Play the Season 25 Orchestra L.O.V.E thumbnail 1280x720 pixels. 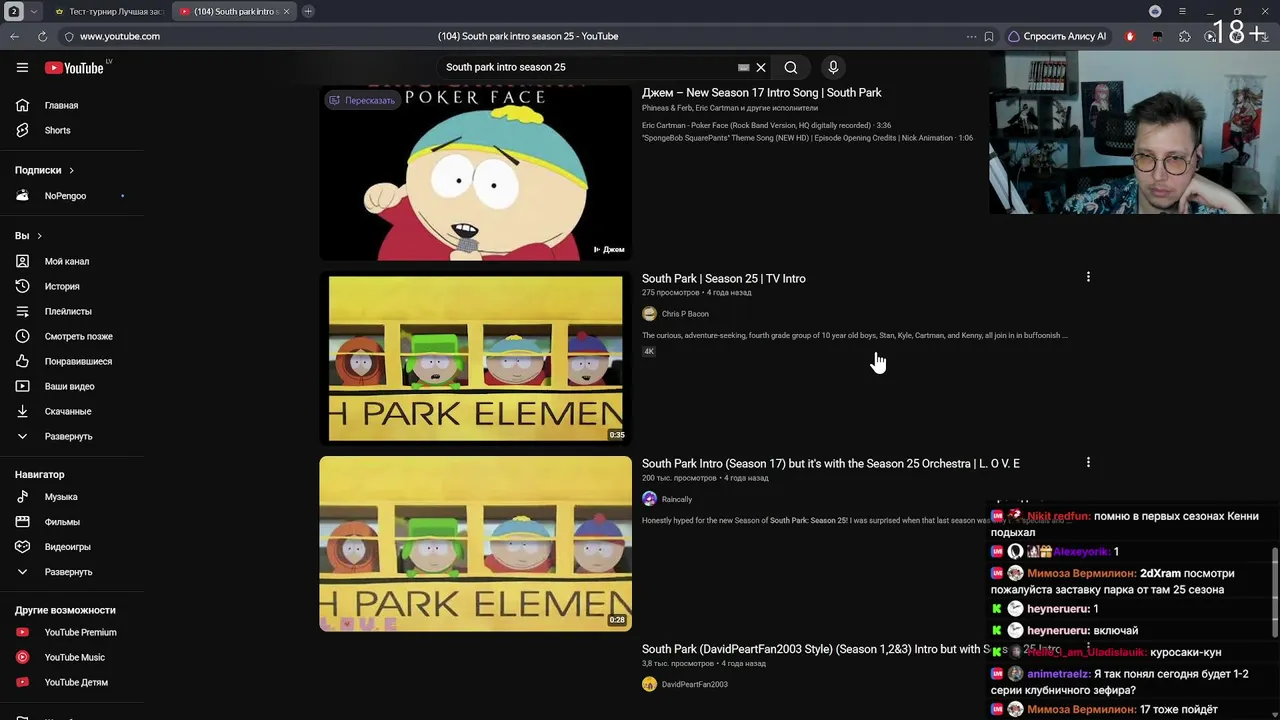(x=475, y=544)
